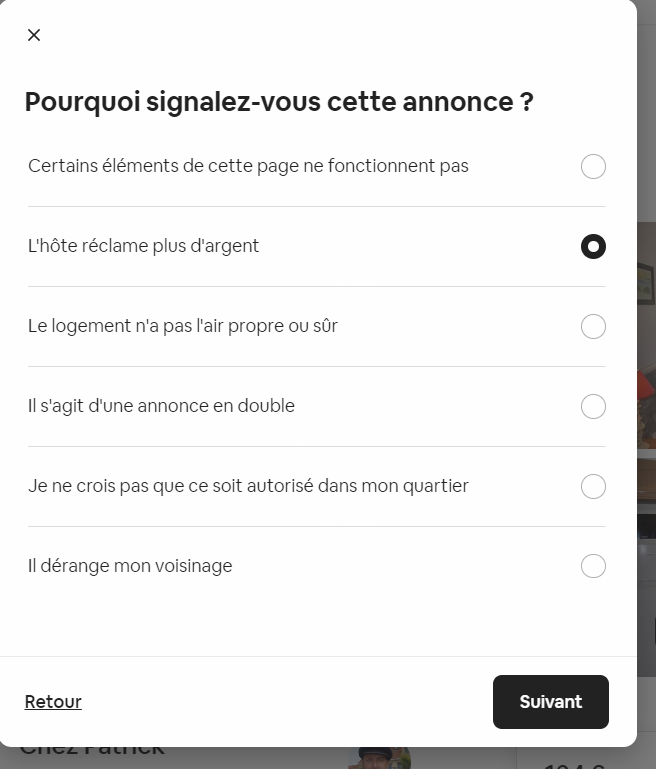Click the selected radio for host demanding more money
The height and width of the screenshot is (769, 656).
point(593,246)
